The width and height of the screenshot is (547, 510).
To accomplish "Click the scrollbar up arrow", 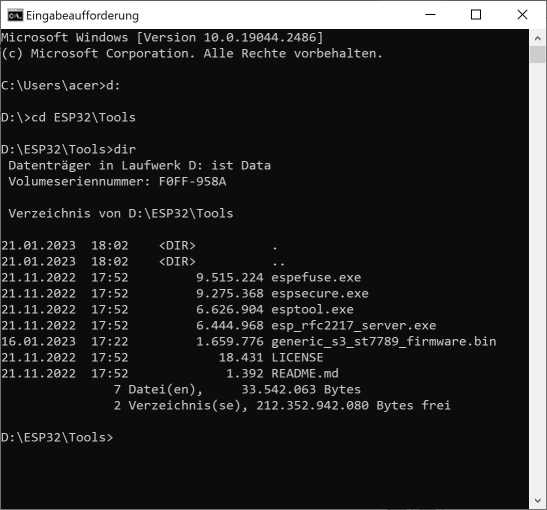I will [538, 38].
